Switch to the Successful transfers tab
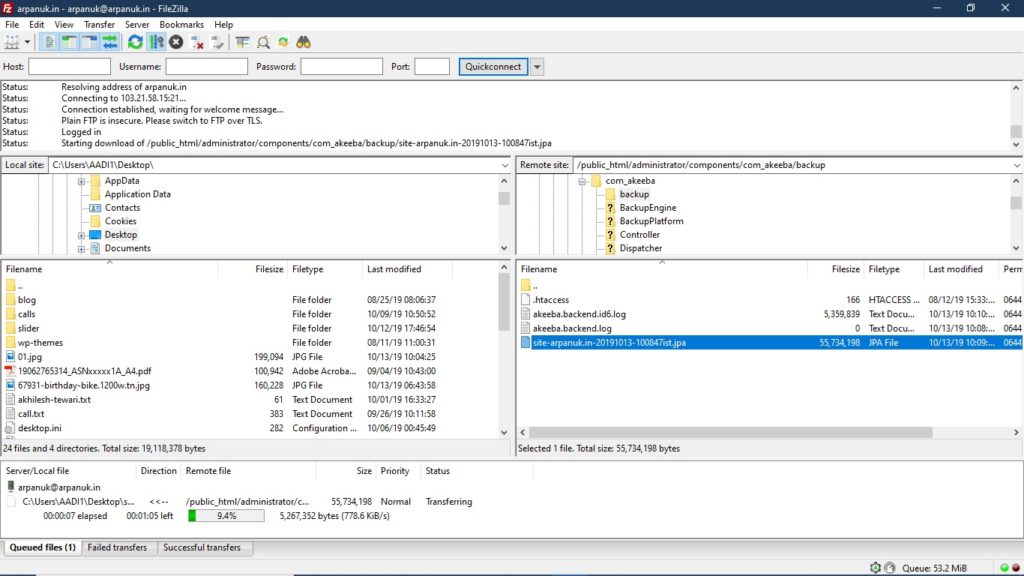This screenshot has width=1024, height=576. coord(202,548)
